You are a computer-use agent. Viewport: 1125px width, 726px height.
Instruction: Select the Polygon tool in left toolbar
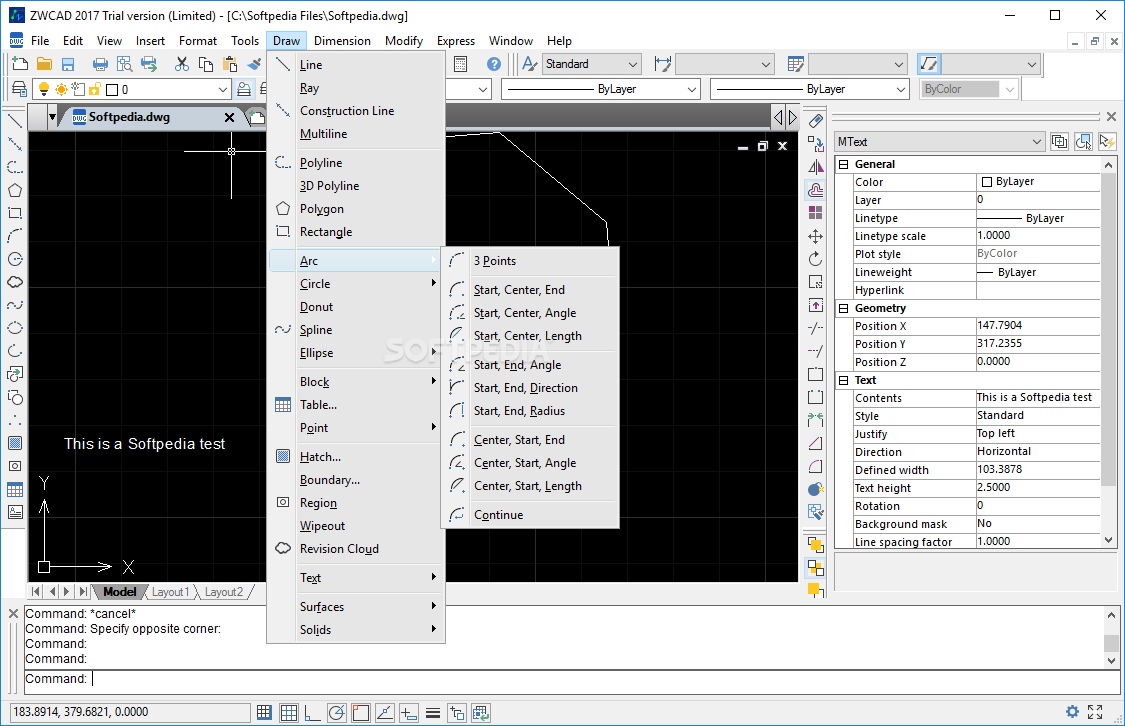tap(14, 190)
